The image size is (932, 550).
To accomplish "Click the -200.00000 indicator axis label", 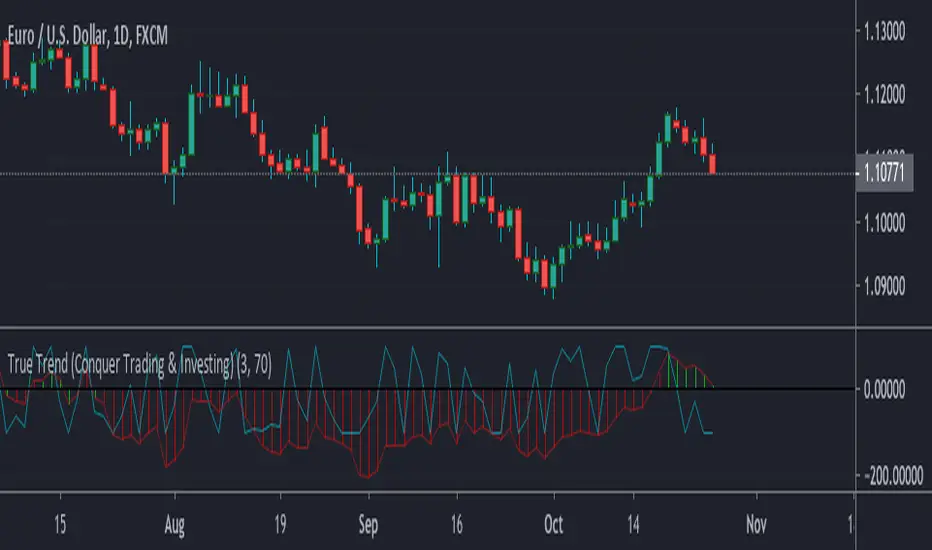I will click(x=893, y=476).
